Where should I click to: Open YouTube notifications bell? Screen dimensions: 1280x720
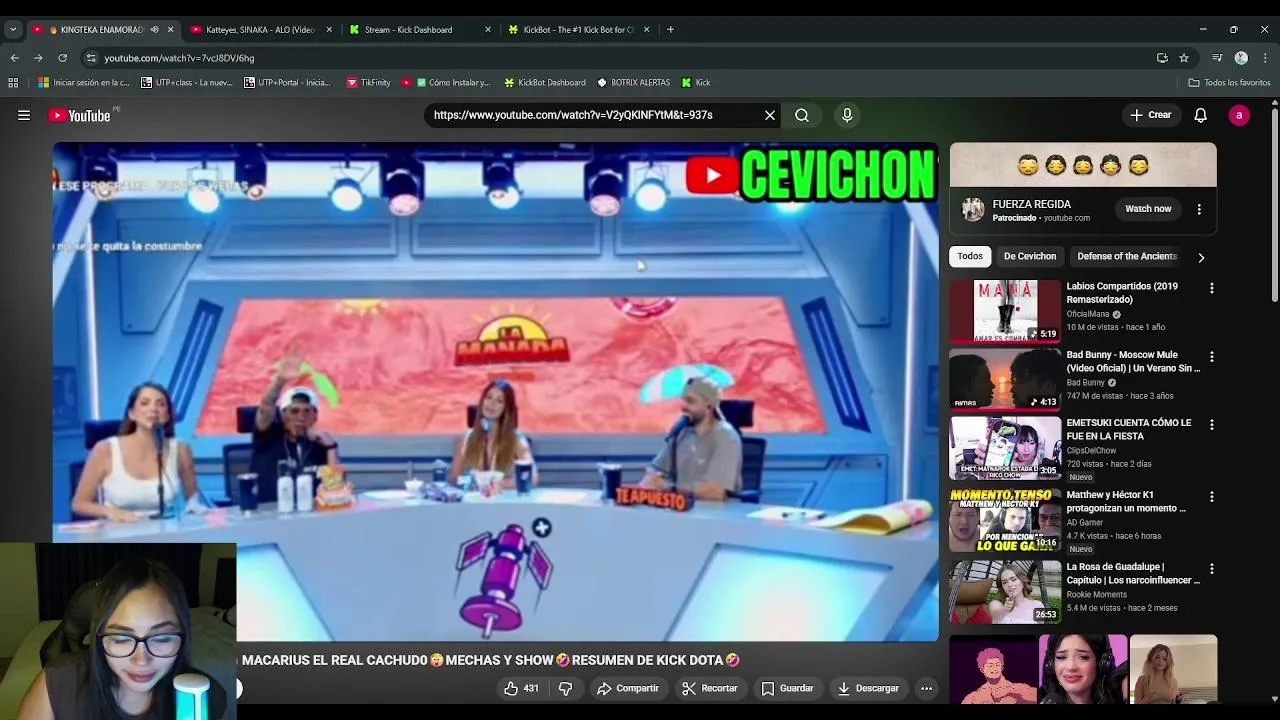1200,116
